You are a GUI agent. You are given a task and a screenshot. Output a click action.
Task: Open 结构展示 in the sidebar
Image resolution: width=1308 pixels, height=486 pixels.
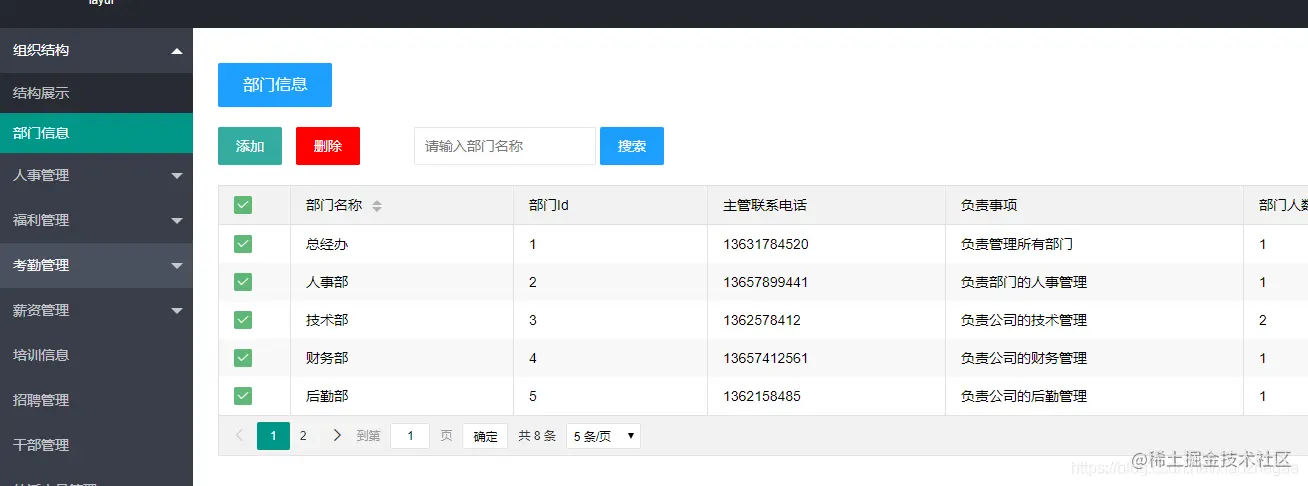tap(96, 93)
